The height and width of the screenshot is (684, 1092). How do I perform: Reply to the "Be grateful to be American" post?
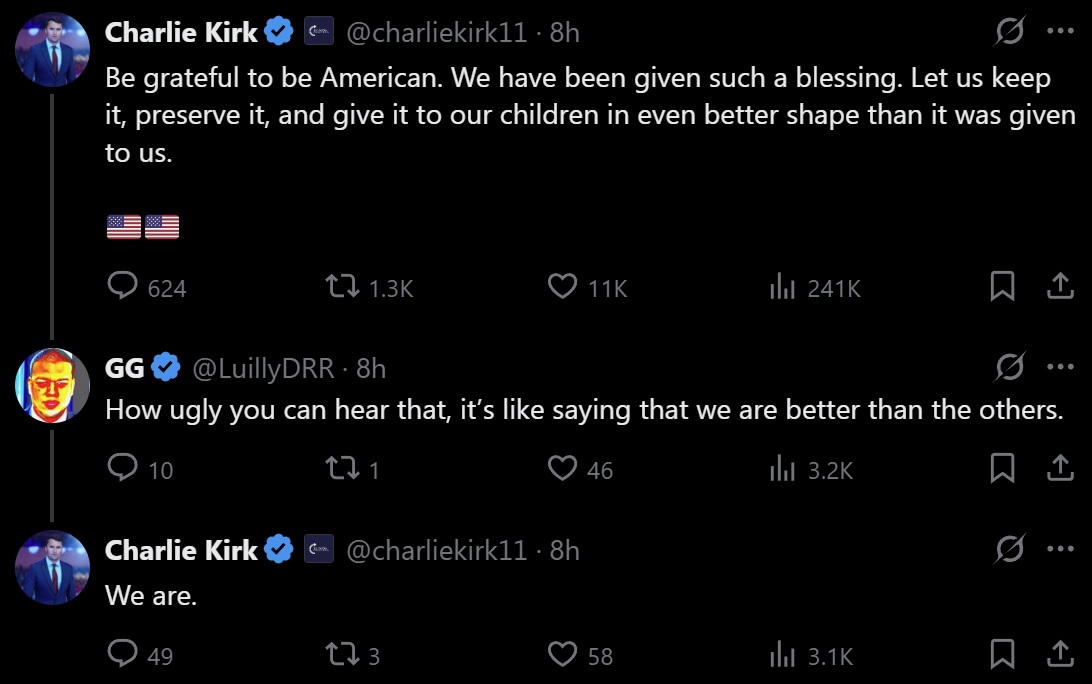(x=122, y=287)
